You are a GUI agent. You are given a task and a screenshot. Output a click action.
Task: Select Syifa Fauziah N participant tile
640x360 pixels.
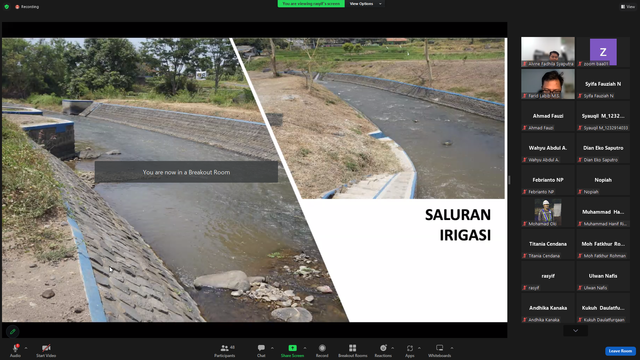603,84
